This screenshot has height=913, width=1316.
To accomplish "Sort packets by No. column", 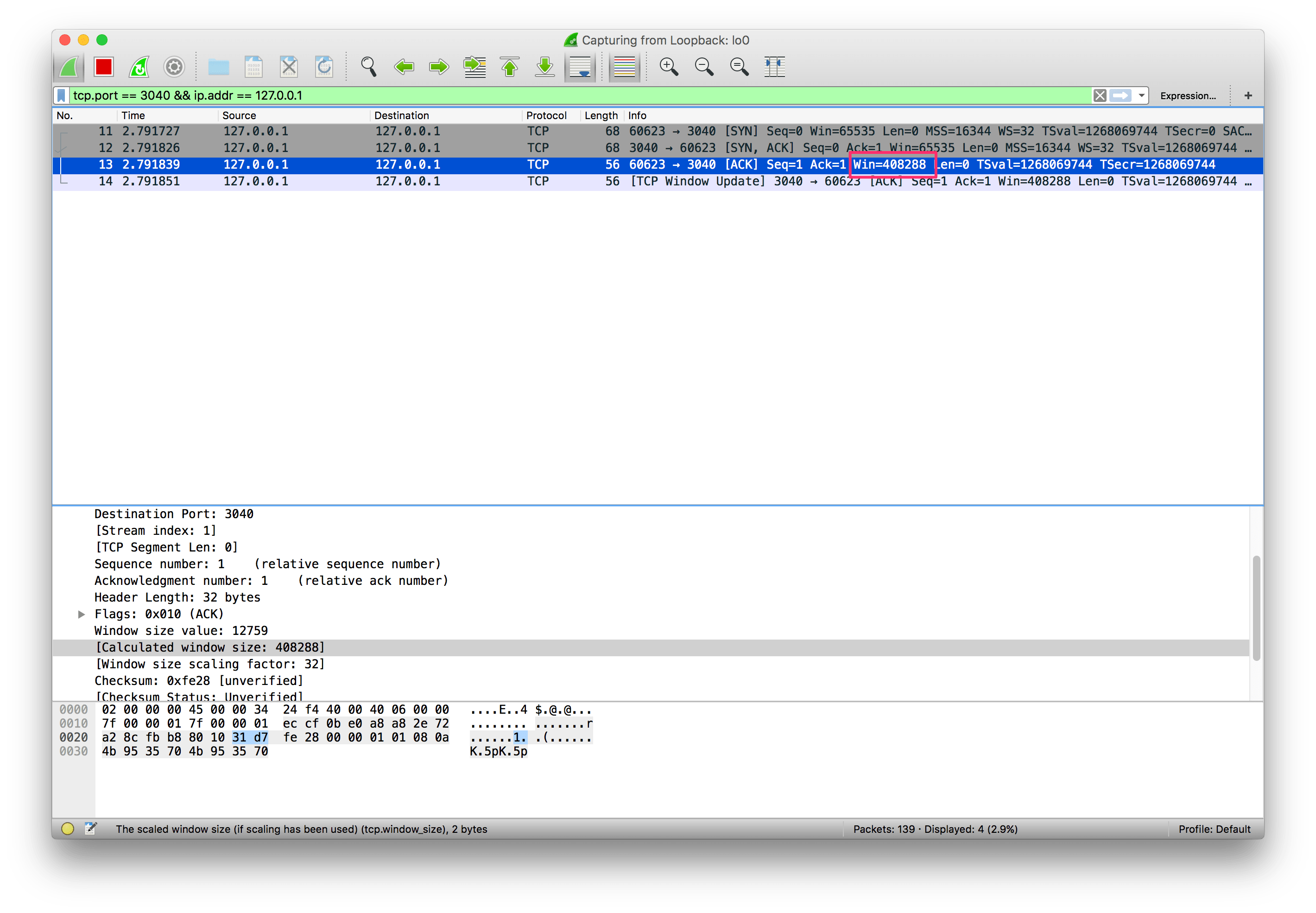I will [85, 115].
